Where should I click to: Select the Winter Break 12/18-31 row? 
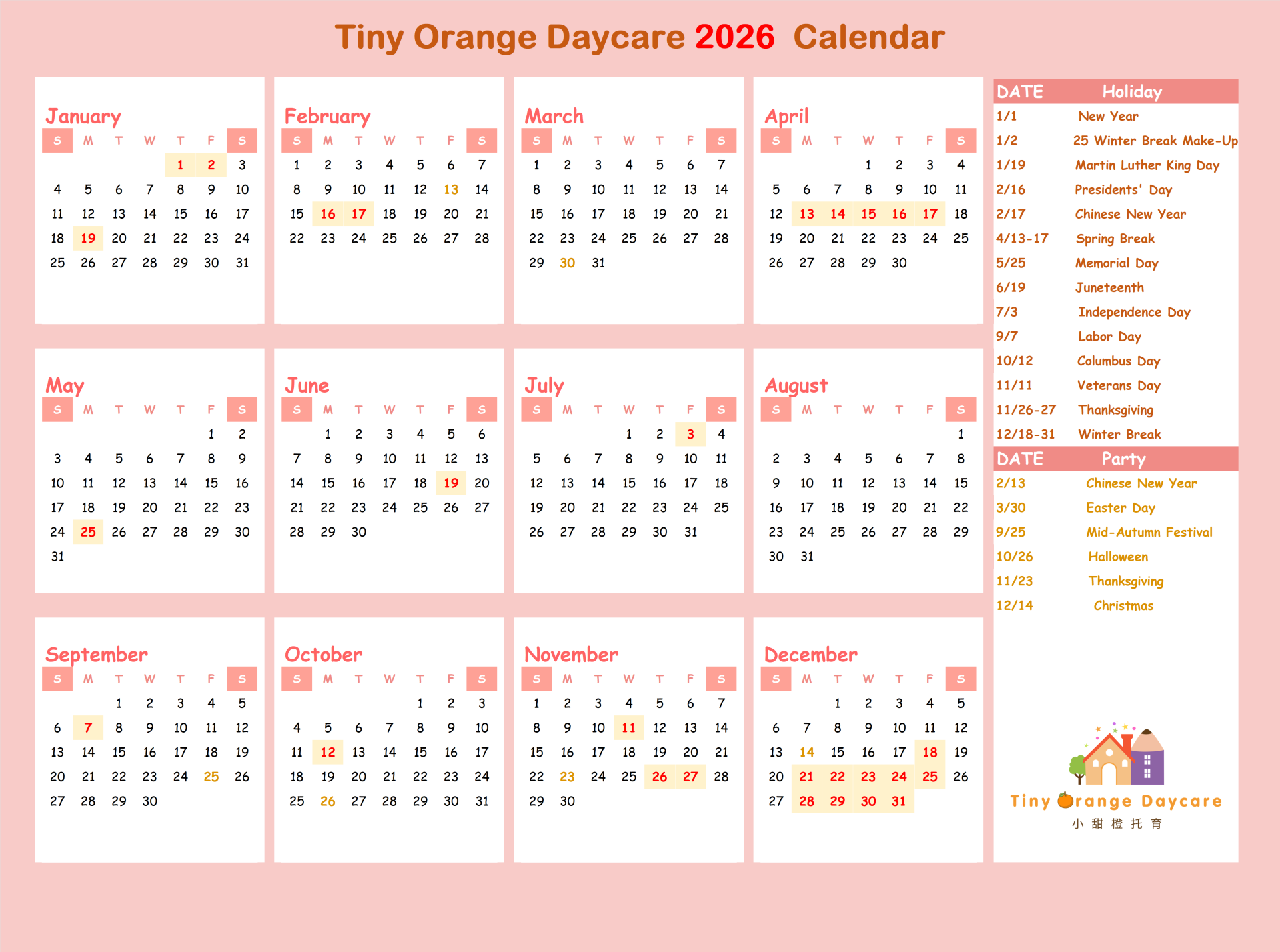(x=1115, y=435)
